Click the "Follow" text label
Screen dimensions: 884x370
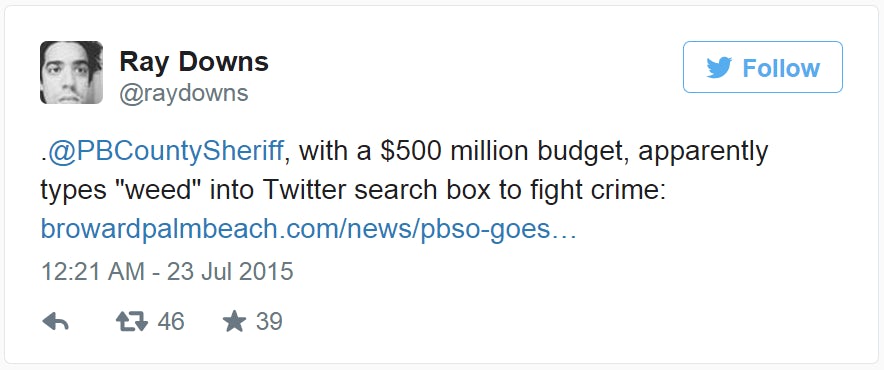coord(781,68)
